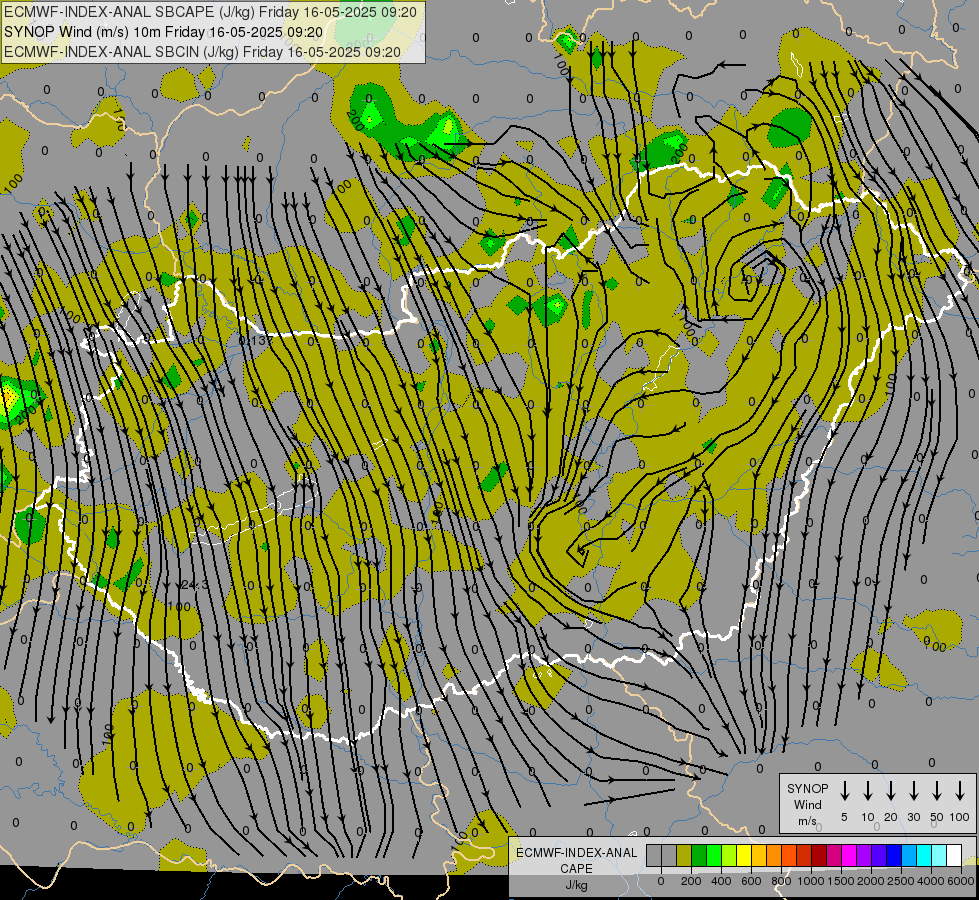
Task: Select the bright green CAPE legend swatch
Action: click(714, 855)
